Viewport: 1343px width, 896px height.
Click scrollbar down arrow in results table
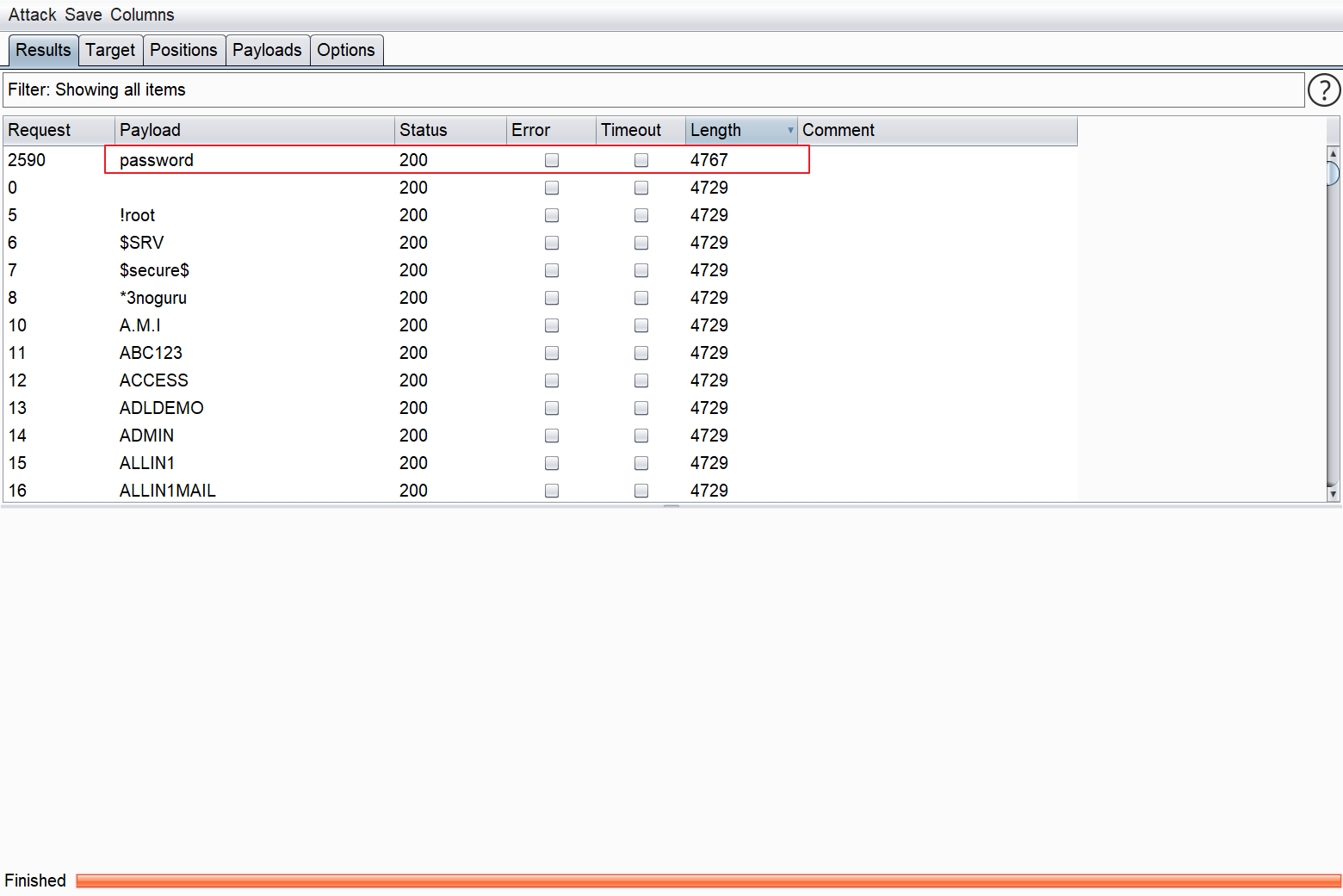coord(1333,494)
